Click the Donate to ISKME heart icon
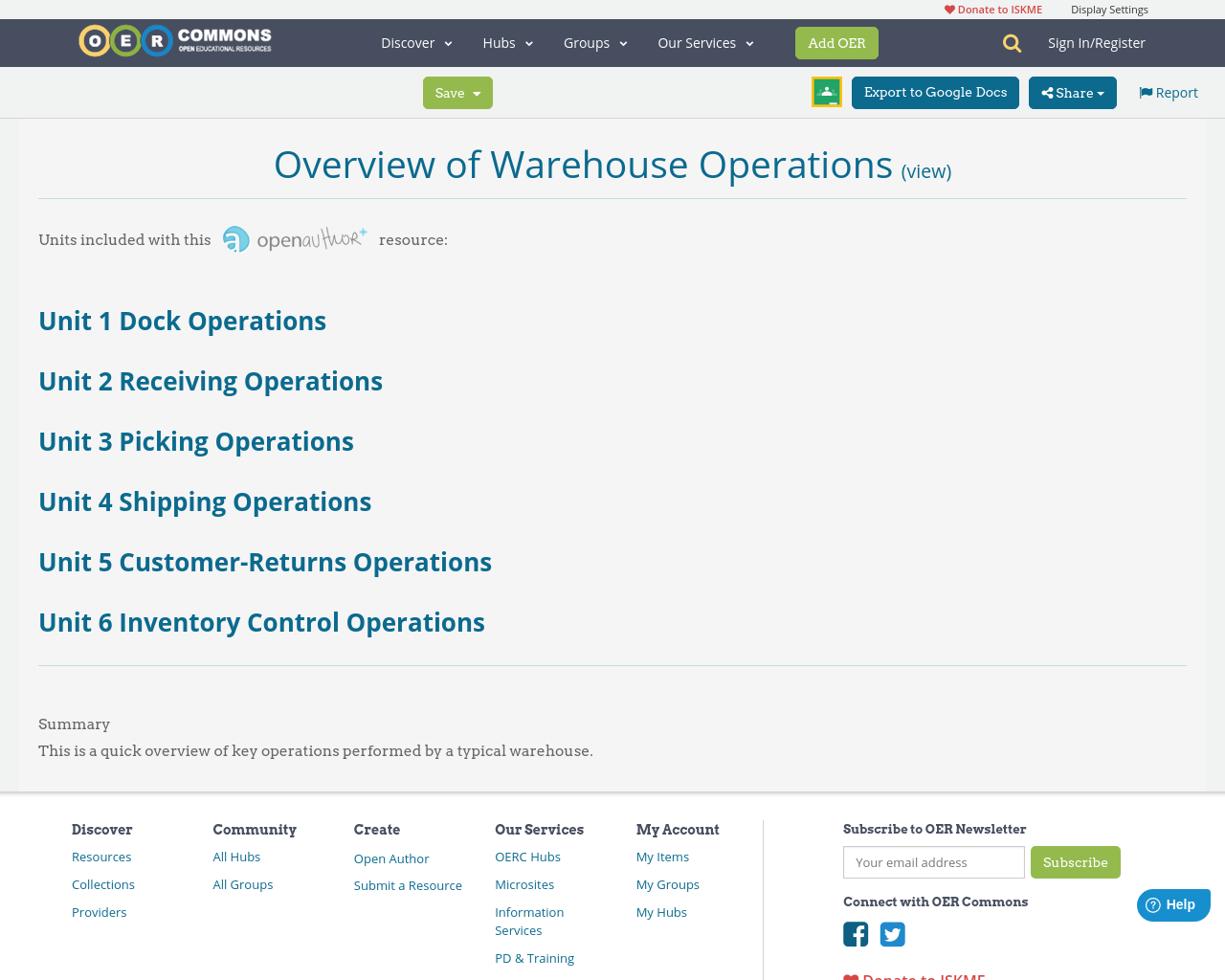 pos(949,8)
